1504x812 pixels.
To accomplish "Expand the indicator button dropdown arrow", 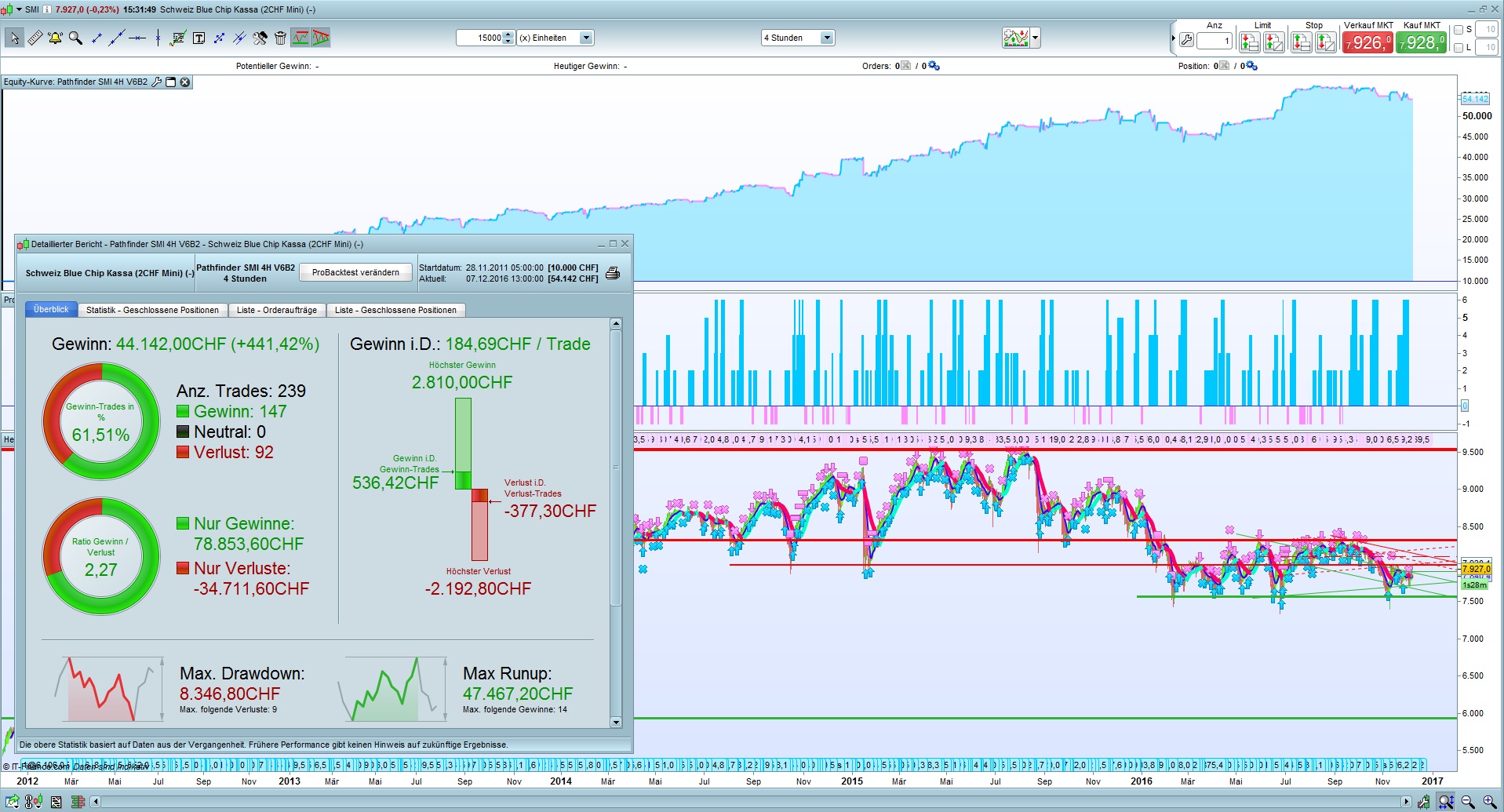I will pyautogui.click(x=1036, y=38).
